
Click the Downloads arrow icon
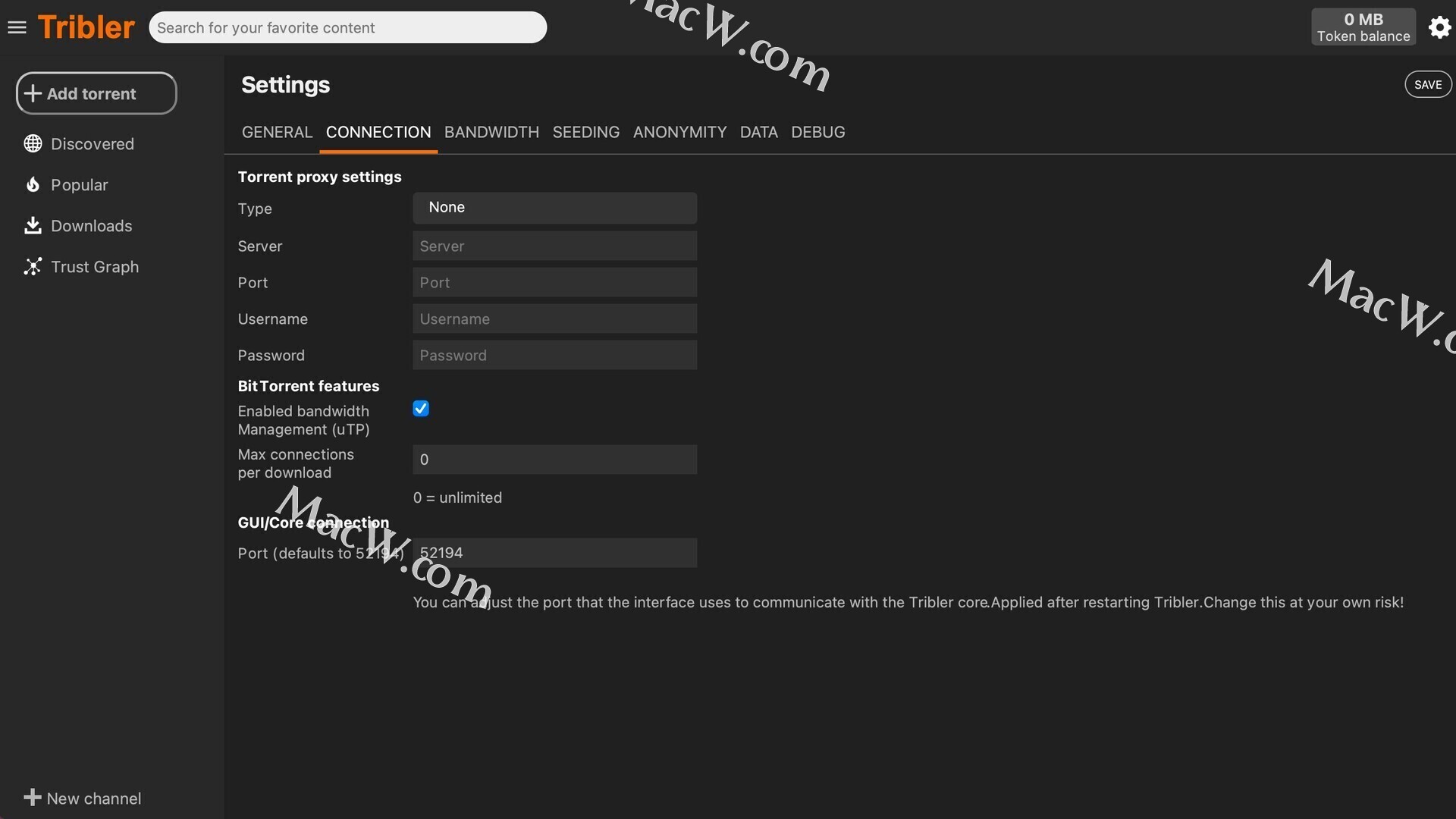(33, 225)
